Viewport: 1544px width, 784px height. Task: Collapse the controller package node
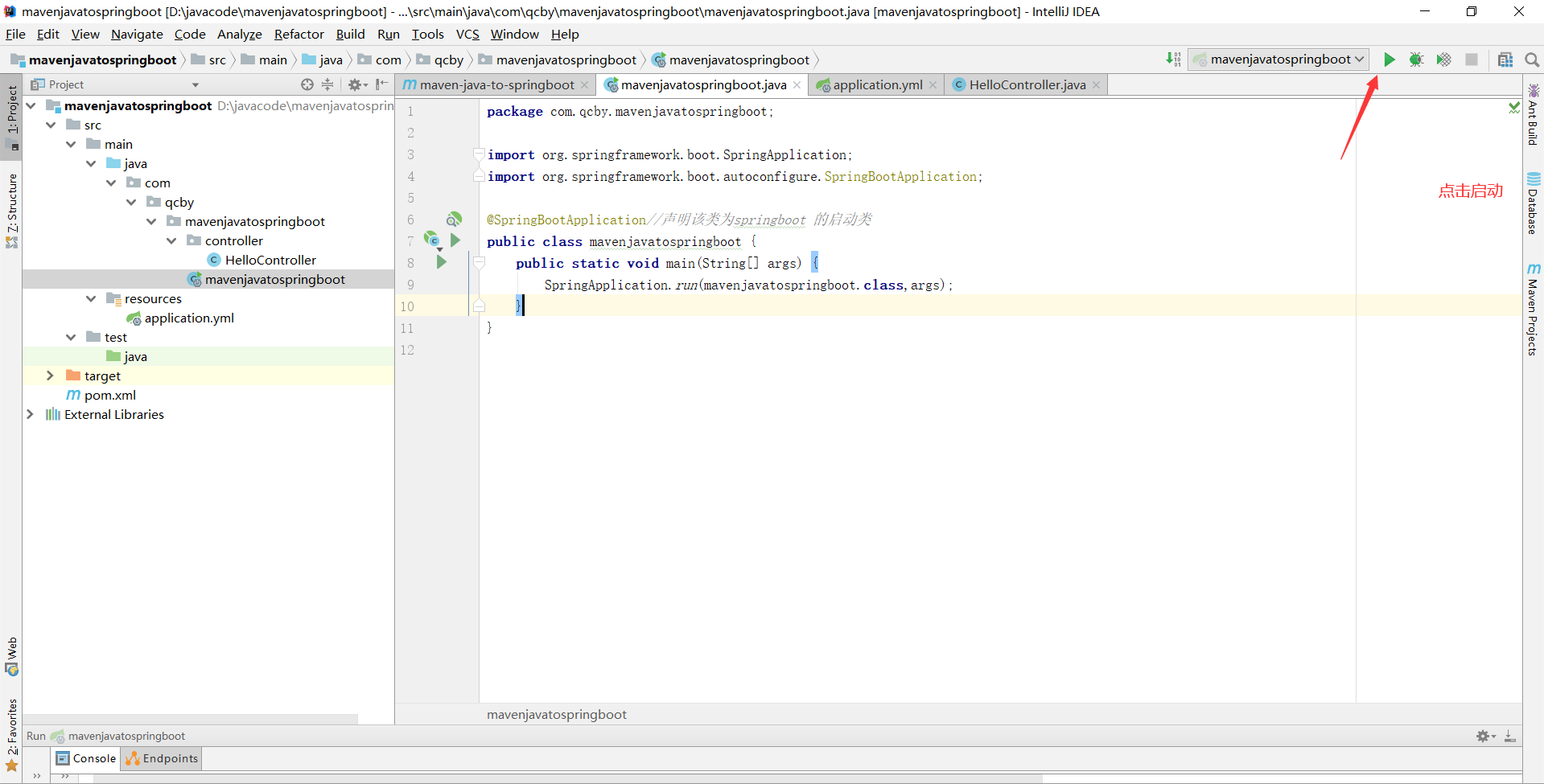click(172, 240)
